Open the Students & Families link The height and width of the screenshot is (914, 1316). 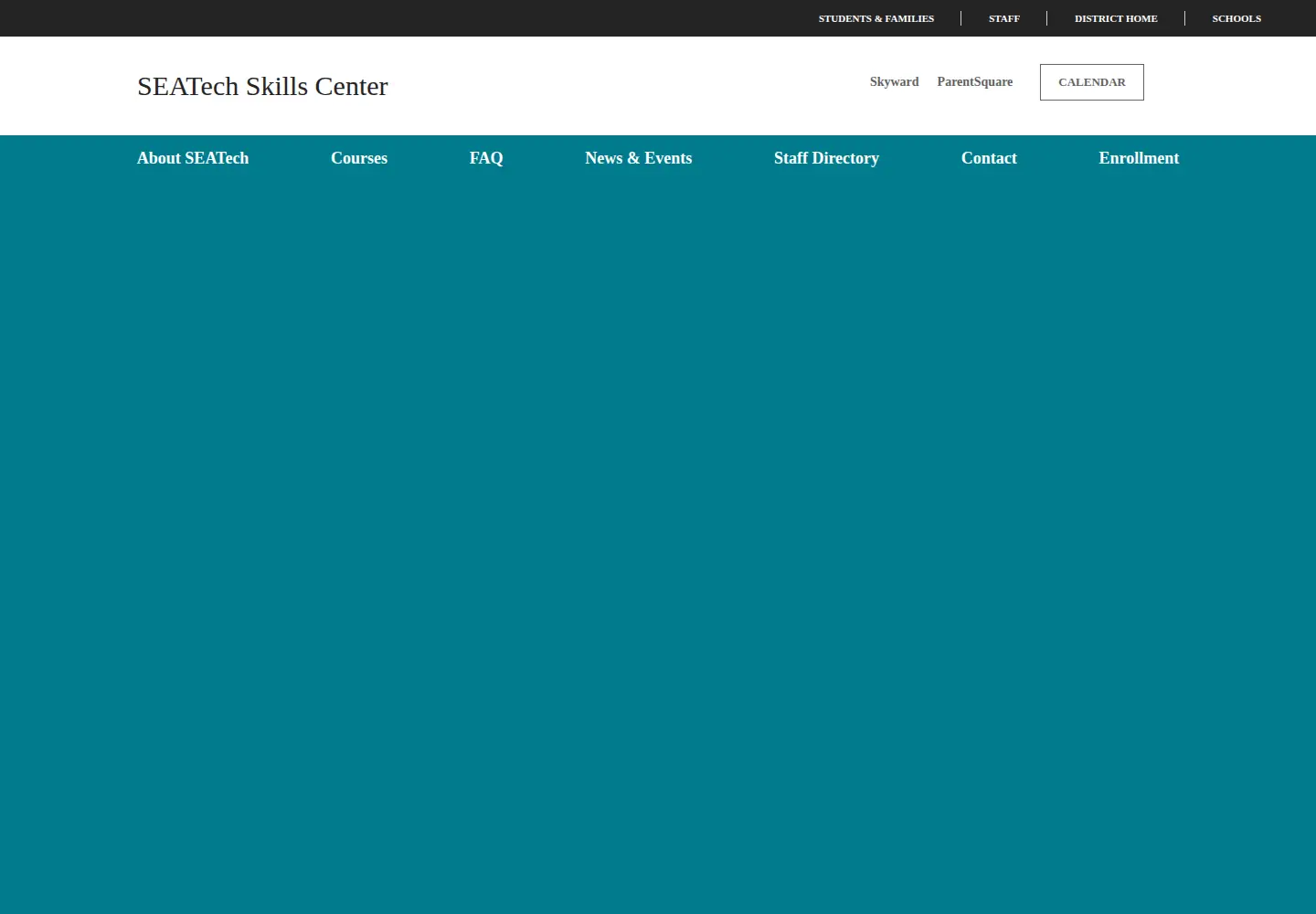click(876, 18)
